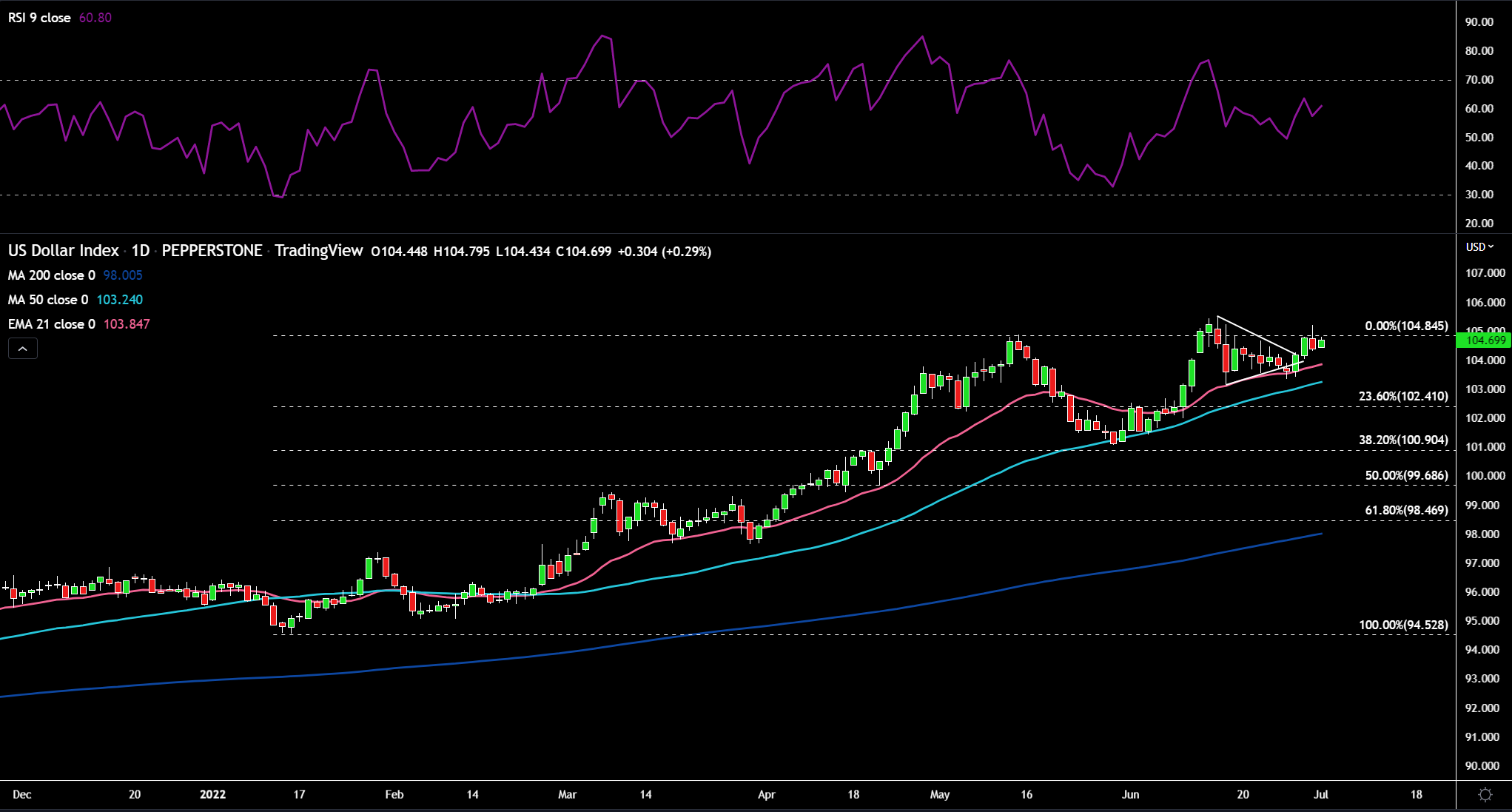Click the Jul label on the time axis
Screen dimensions: 1512x812
click(1321, 794)
